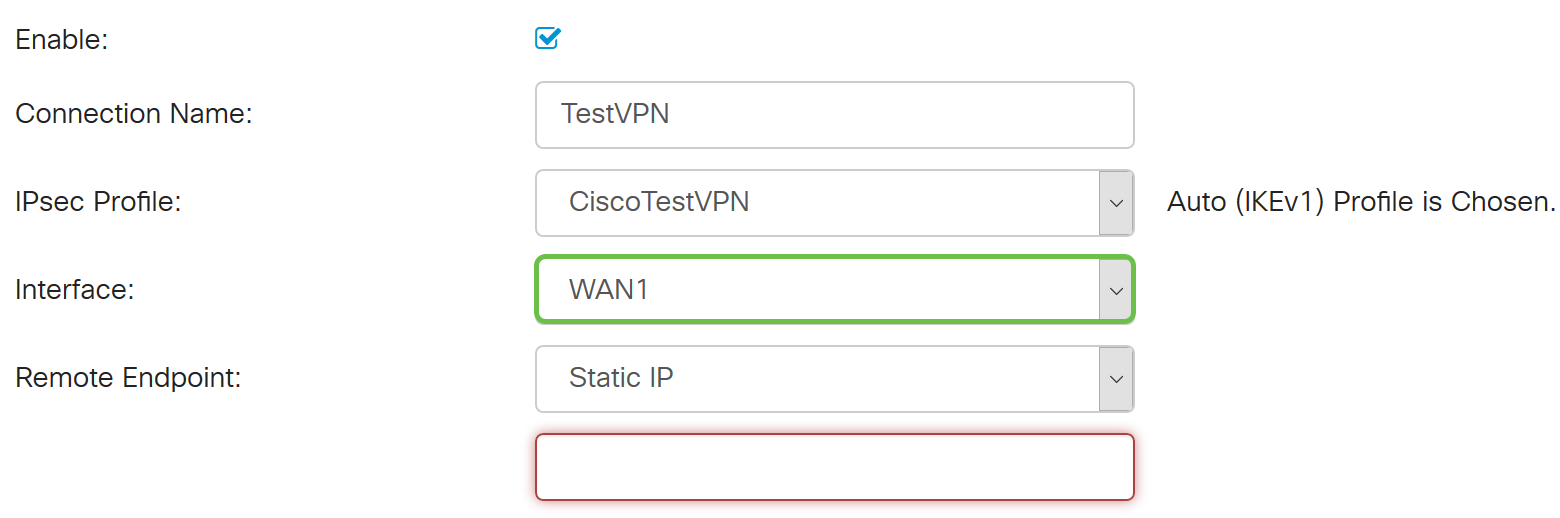Open the Remote Endpoint dropdown
The image size is (1560, 518).
tap(816, 379)
